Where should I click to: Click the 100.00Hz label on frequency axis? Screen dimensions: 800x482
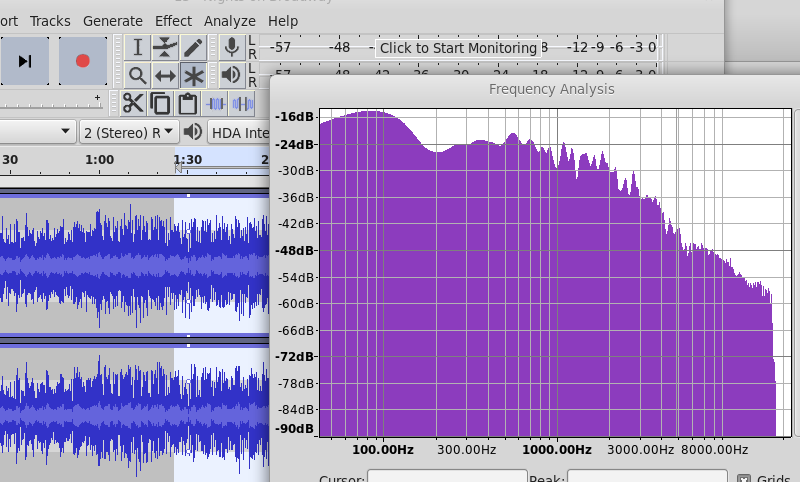(383, 450)
